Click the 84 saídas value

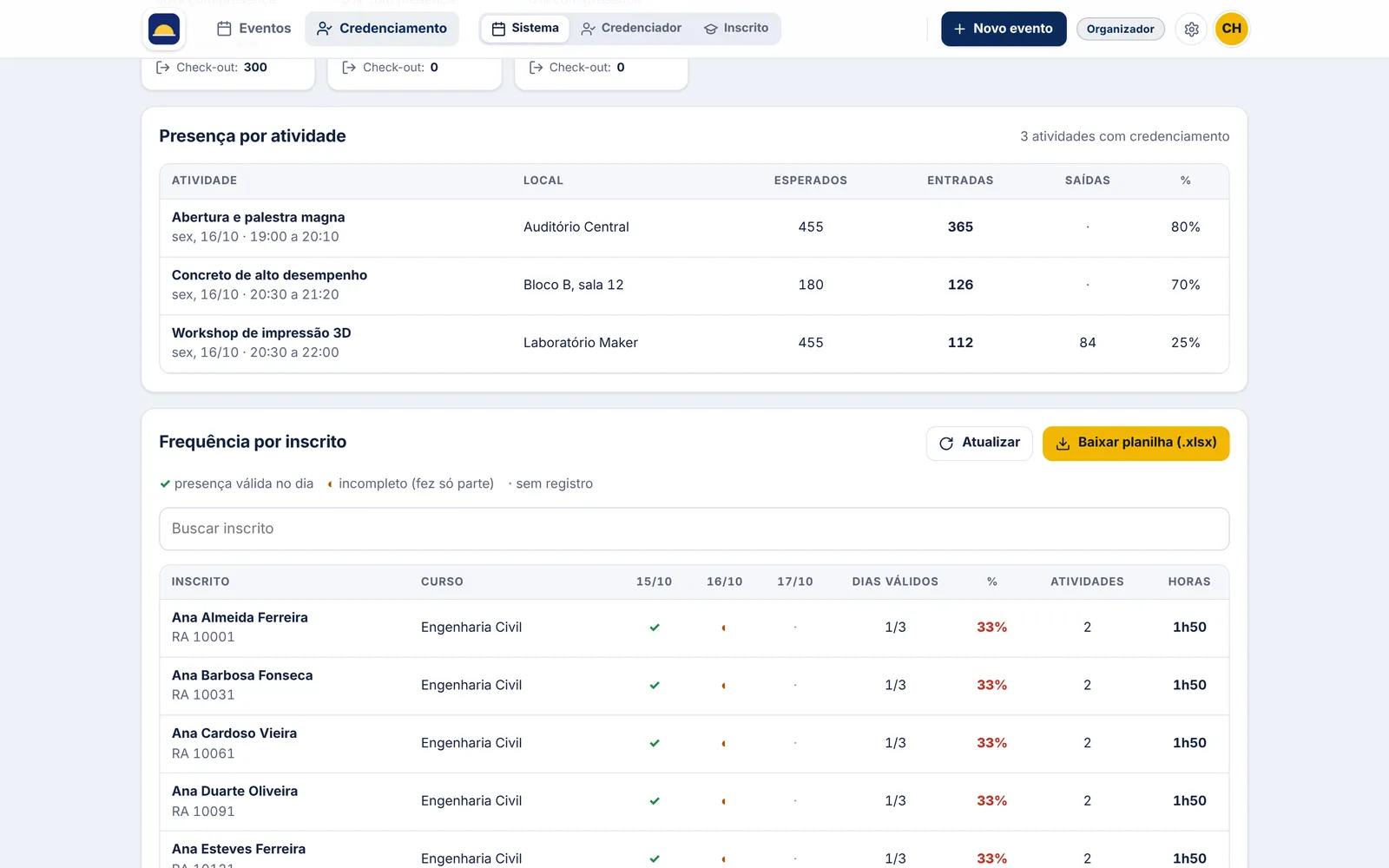(x=1087, y=343)
